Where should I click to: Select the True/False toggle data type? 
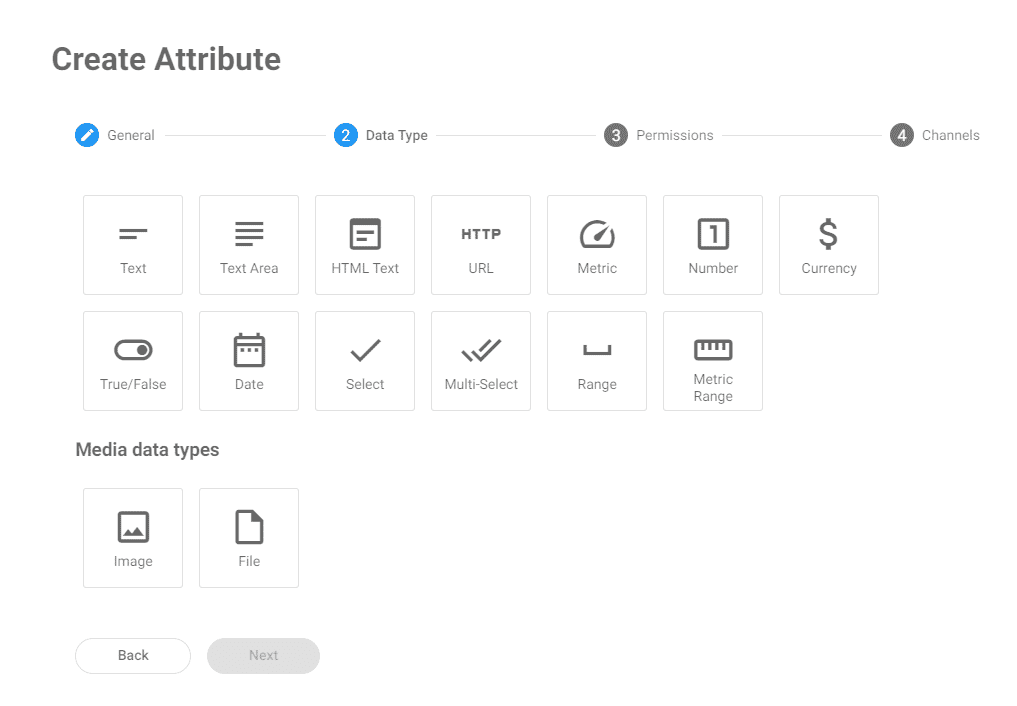coord(133,361)
